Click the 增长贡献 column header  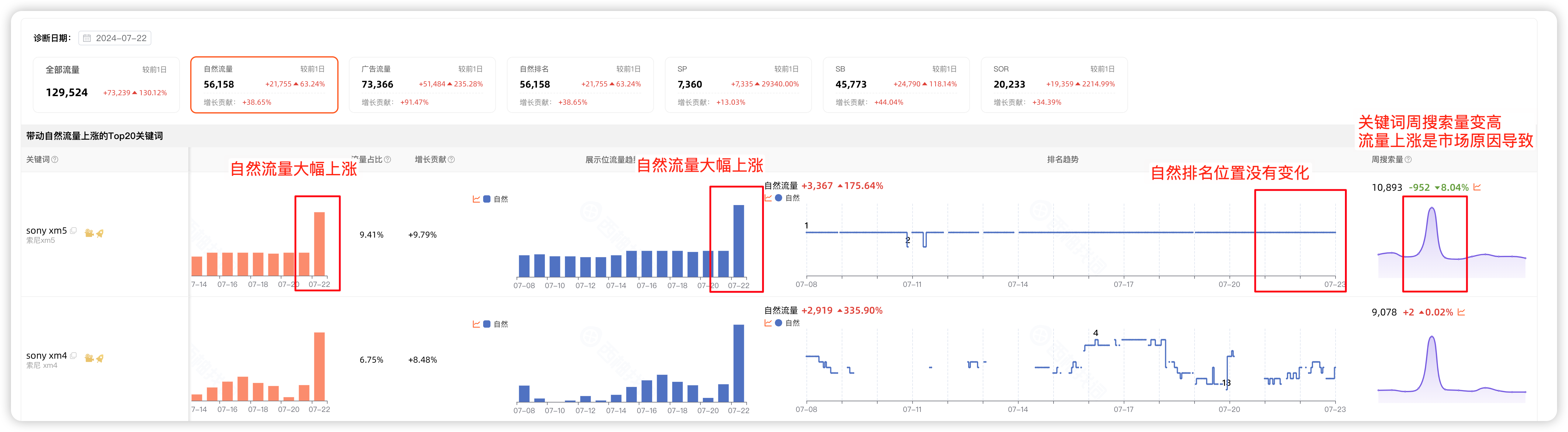click(x=430, y=160)
